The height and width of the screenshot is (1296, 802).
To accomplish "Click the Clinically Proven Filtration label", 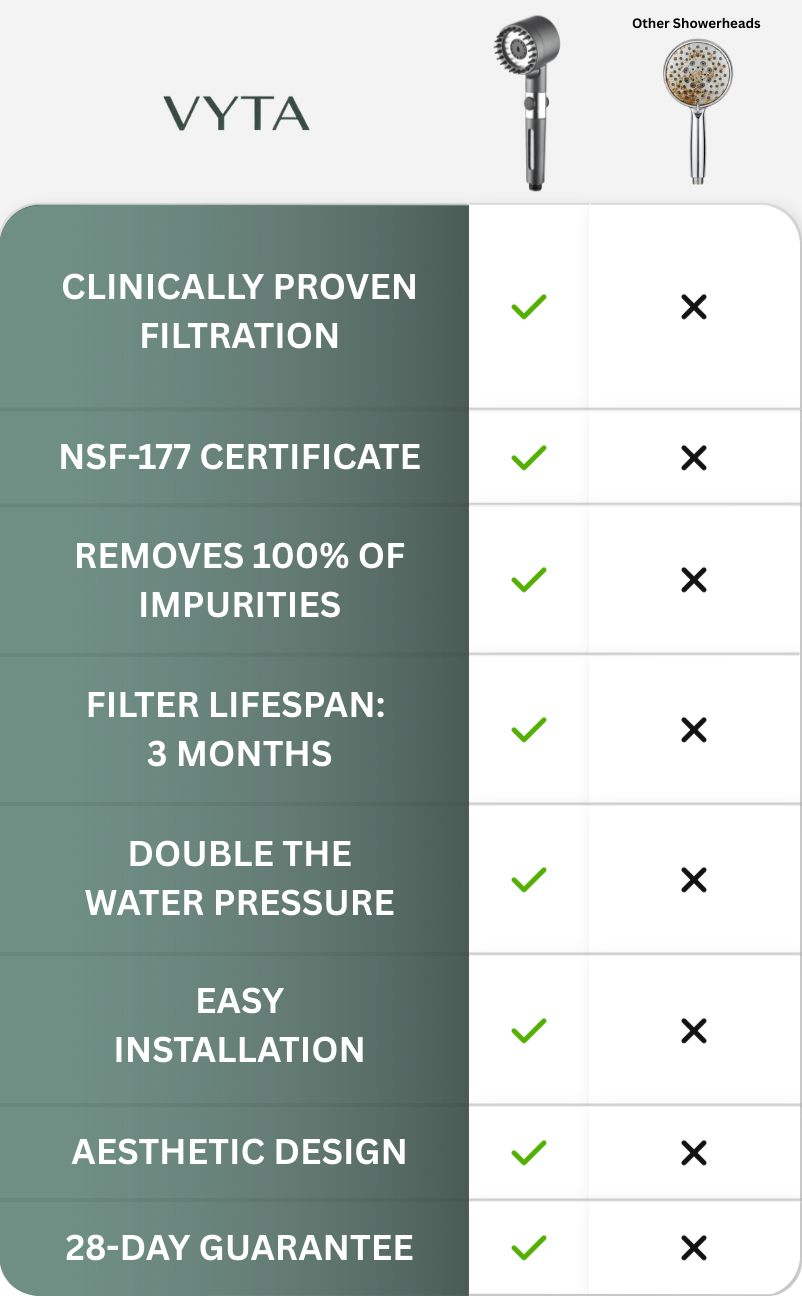I will click(239, 311).
